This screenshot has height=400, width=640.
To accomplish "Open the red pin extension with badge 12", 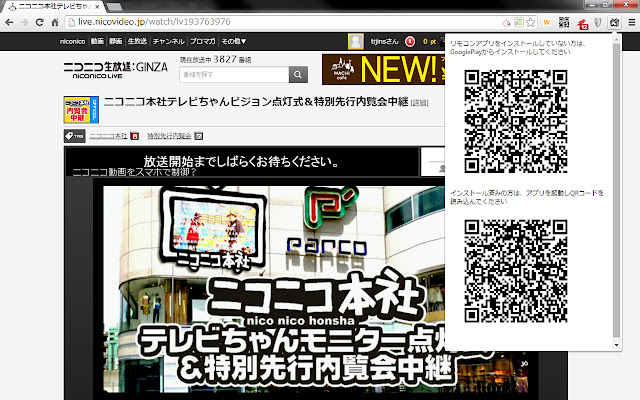I will coord(582,24).
